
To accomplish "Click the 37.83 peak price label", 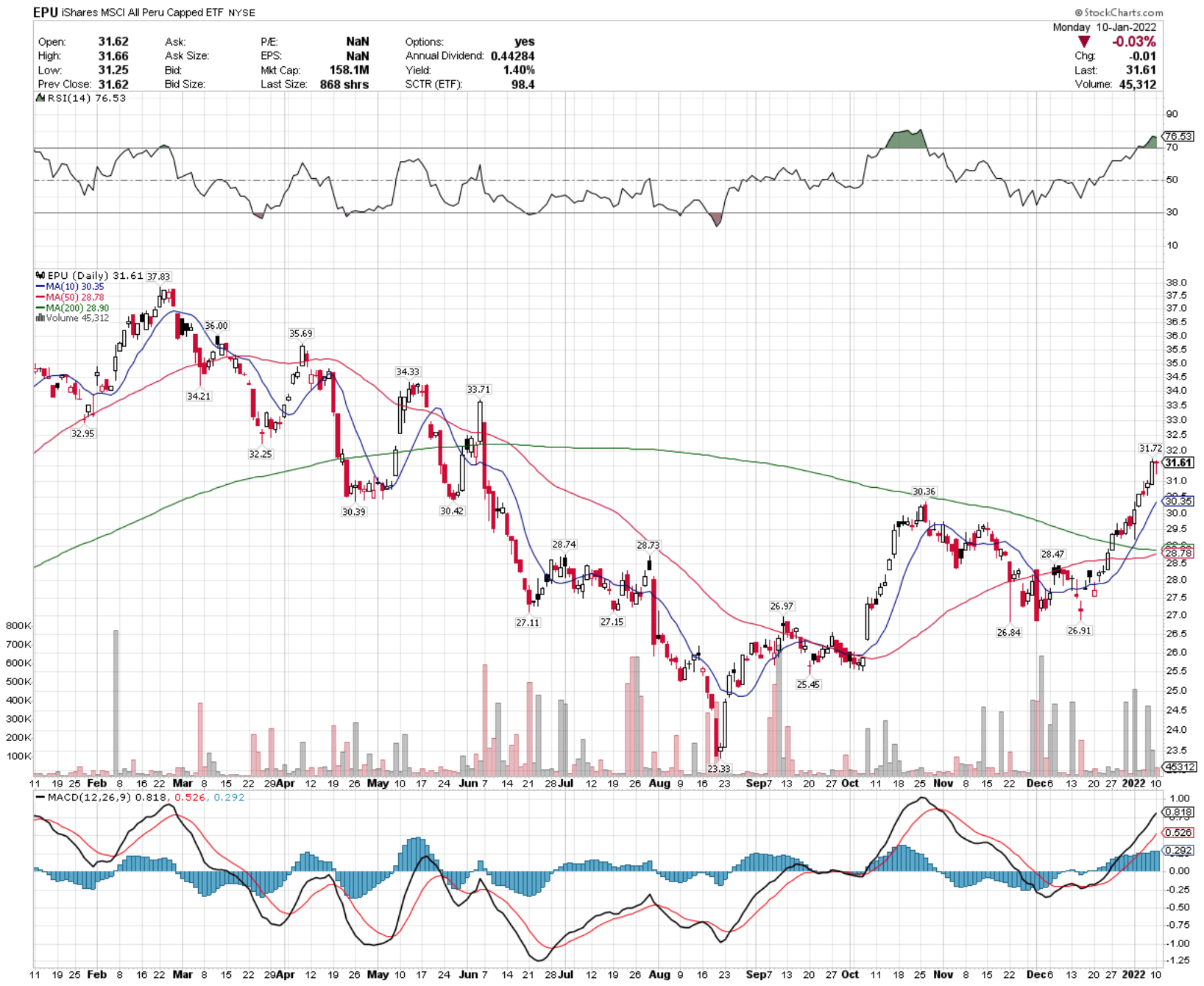I will (x=158, y=277).
